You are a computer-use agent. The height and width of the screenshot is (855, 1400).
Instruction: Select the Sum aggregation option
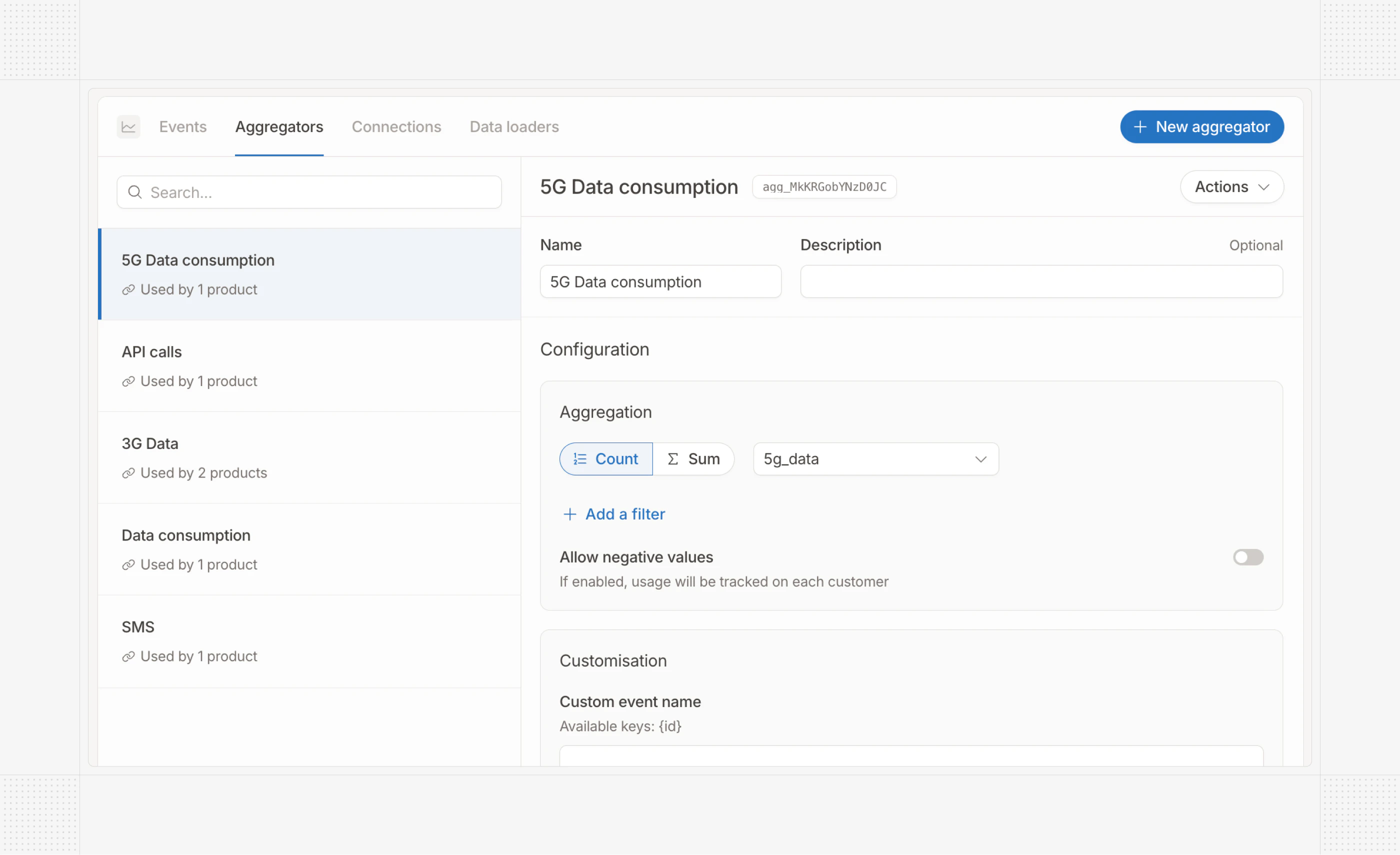[693, 459]
